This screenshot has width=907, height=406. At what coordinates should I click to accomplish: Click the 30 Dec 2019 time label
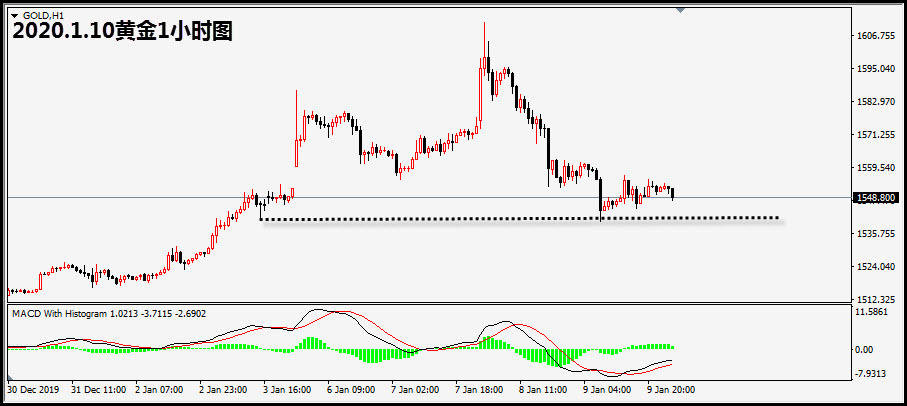[35, 389]
